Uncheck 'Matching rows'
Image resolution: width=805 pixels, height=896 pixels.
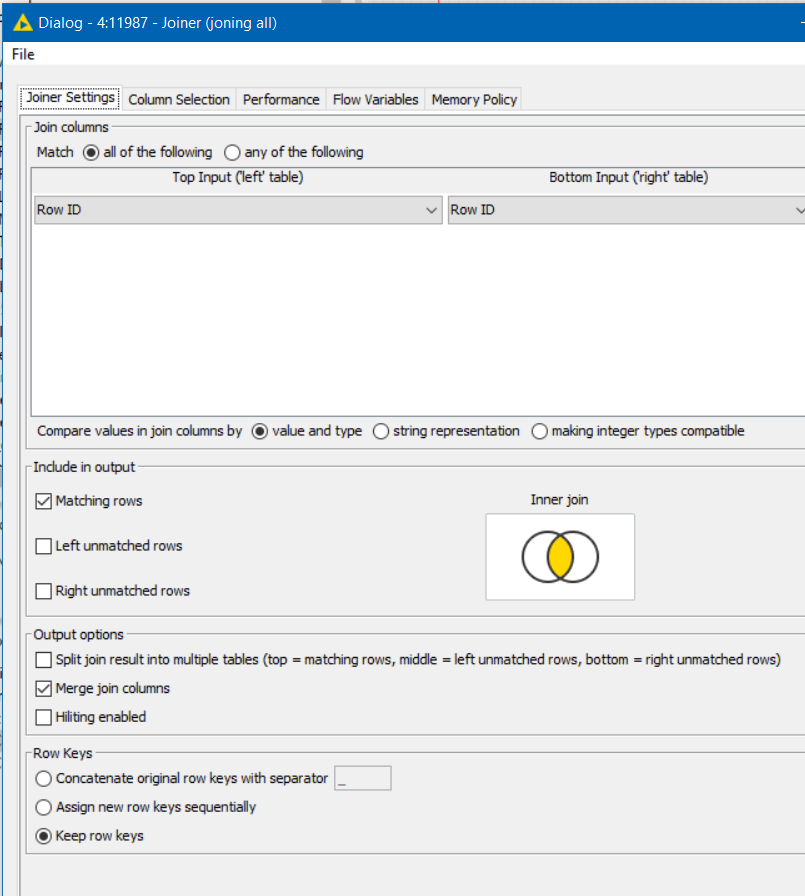(44, 501)
